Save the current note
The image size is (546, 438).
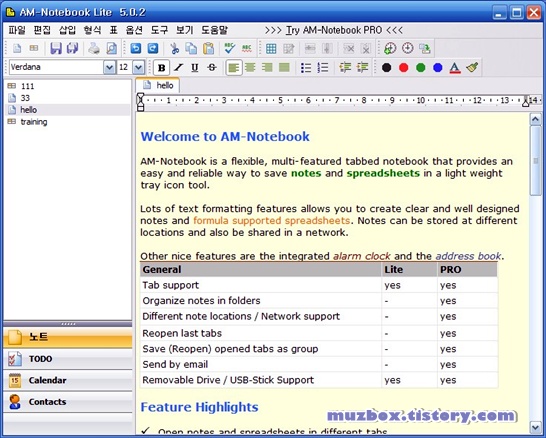click(56, 48)
